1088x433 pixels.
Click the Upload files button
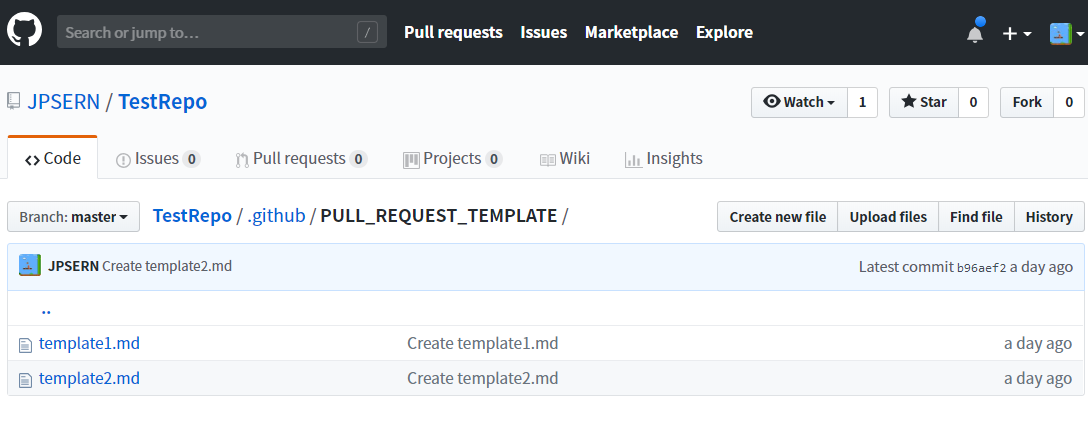tap(888, 217)
